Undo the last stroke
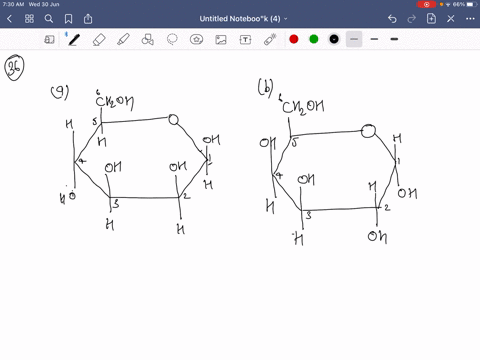The width and height of the screenshot is (480, 360). (x=392, y=19)
